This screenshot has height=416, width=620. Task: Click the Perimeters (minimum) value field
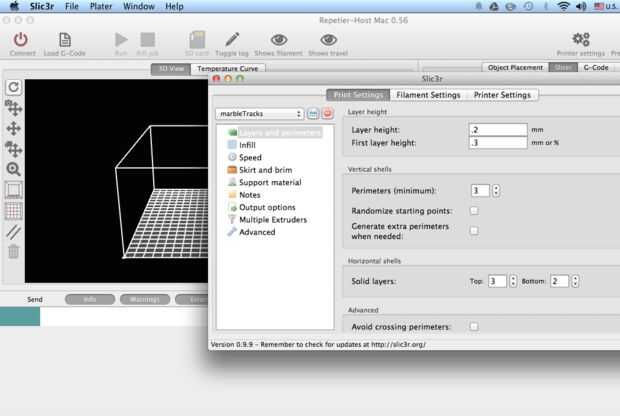pos(480,191)
